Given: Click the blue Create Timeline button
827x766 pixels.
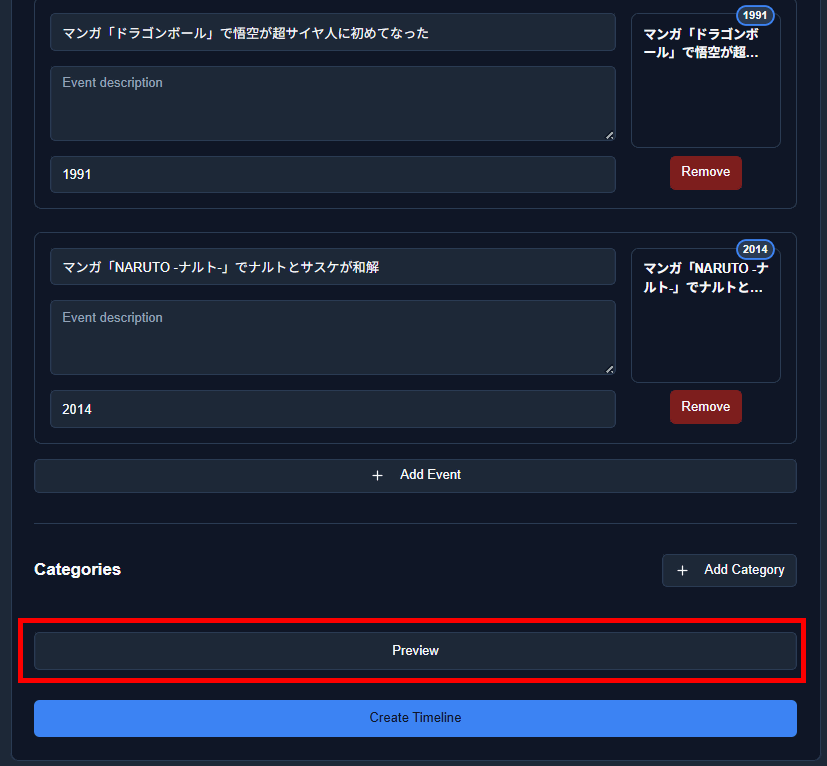Looking at the screenshot, I should click(x=415, y=718).
